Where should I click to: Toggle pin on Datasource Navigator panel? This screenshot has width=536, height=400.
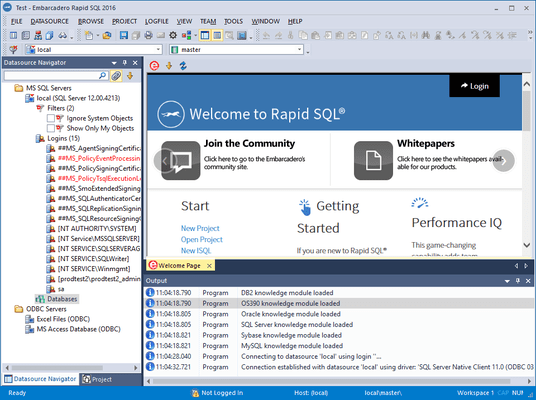pyautogui.click(x=125, y=63)
